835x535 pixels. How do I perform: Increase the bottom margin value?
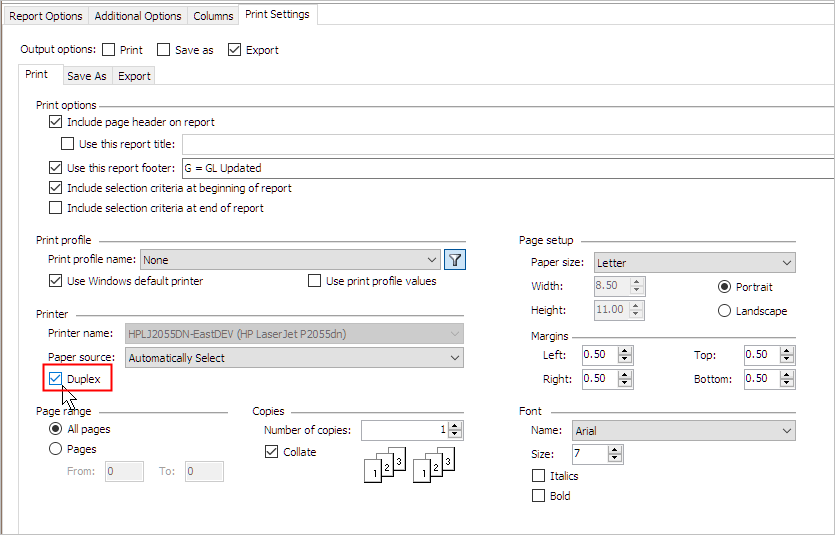coord(788,375)
